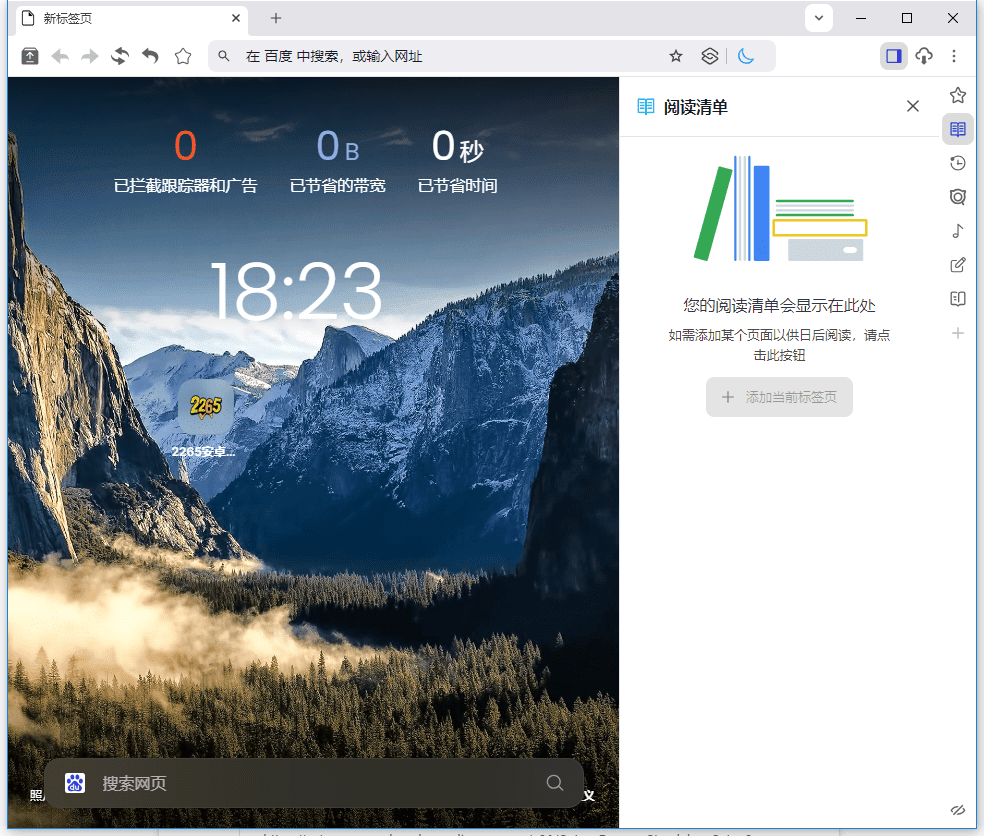Open the history panel in the sidebar
The width and height of the screenshot is (984, 836).
[957, 162]
